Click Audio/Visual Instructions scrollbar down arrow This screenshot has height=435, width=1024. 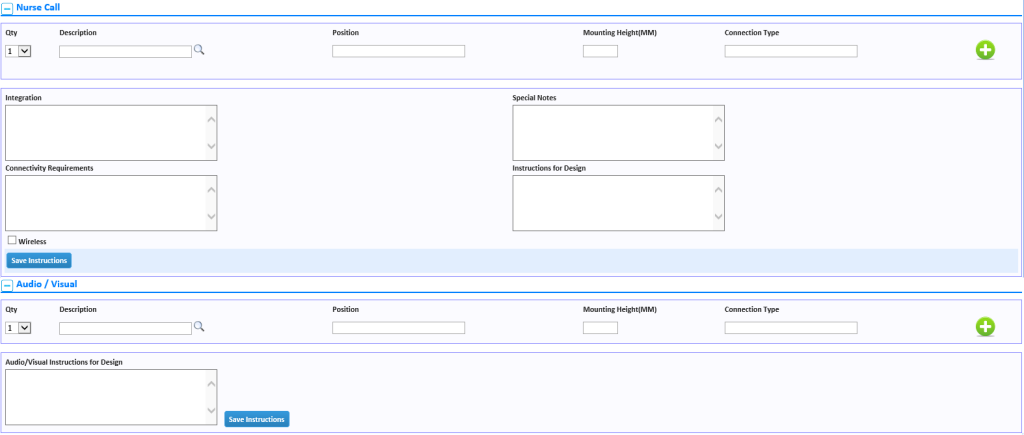(x=211, y=411)
